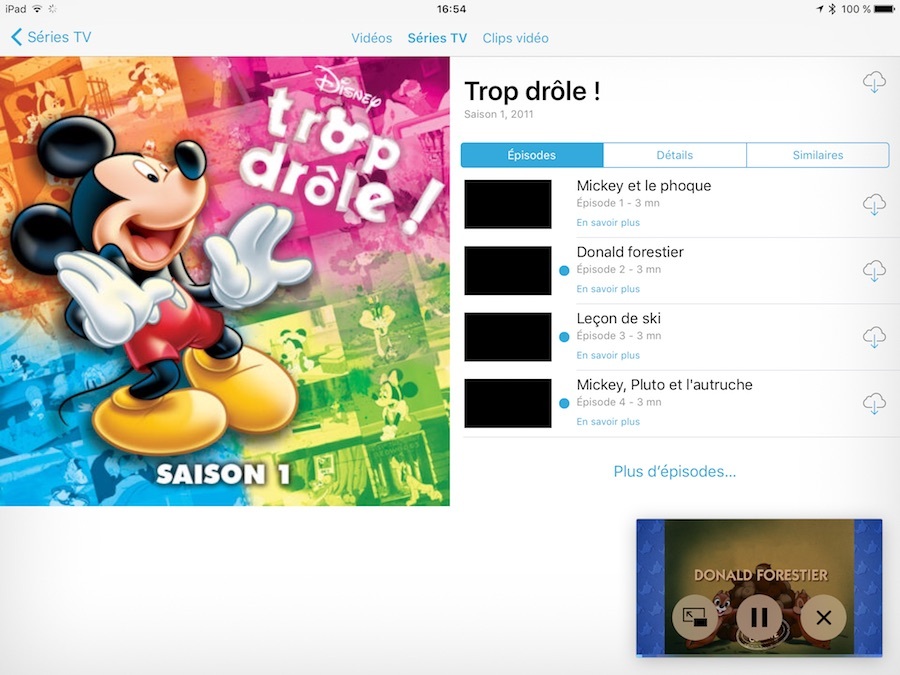Pause the picture-in-picture video
The width and height of the screenshot is (900, 675).
click(x=759, y=618)
